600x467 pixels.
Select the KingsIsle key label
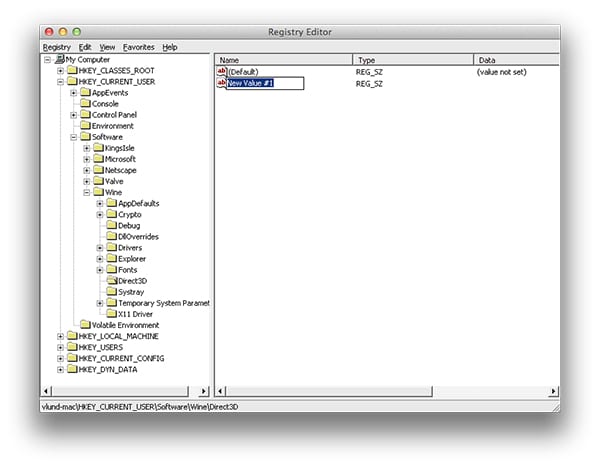point(119,148)
